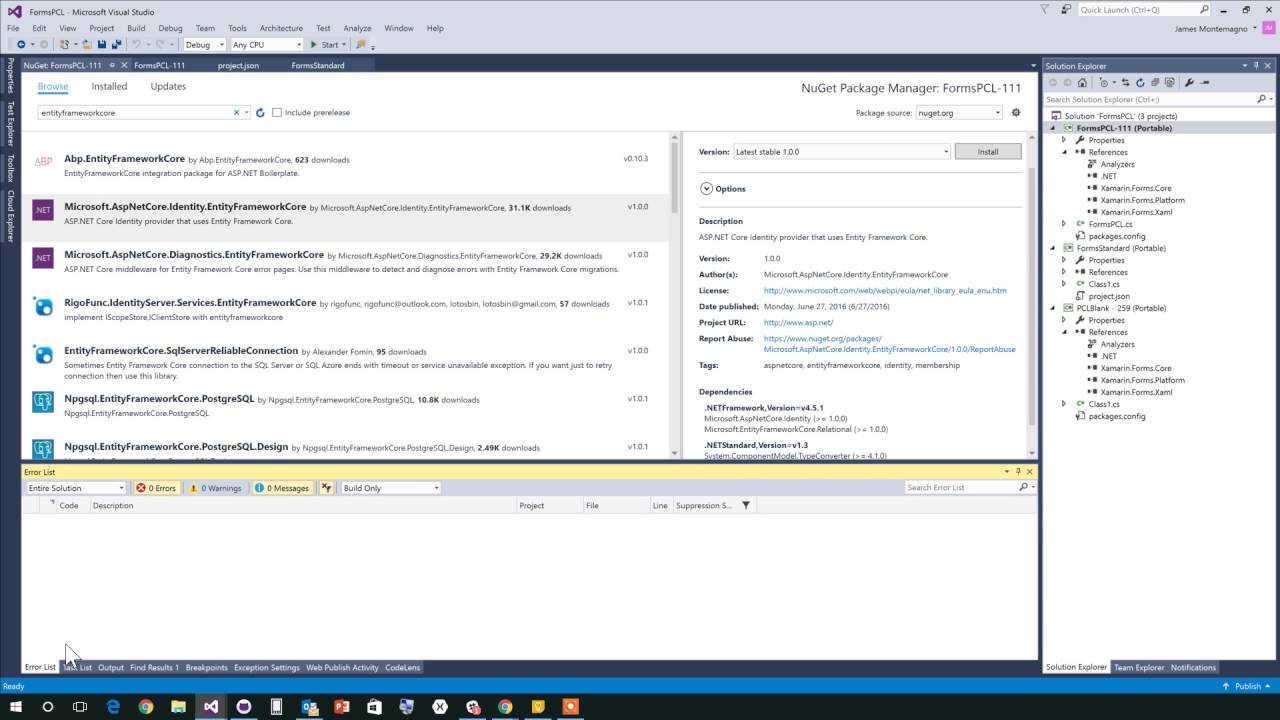The image size is (1280, 720).
Task: Open the Build Only filter dropdown
Action: pyautogui.click(x=390, y=488)
